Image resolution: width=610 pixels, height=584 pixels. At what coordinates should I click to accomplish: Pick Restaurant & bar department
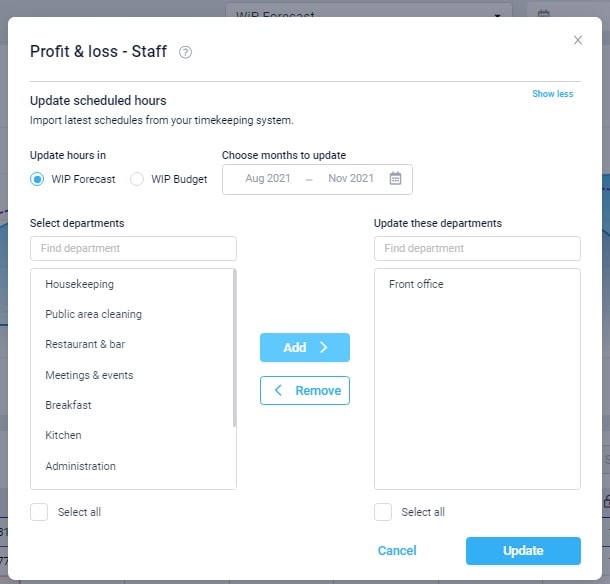(85, 344)
